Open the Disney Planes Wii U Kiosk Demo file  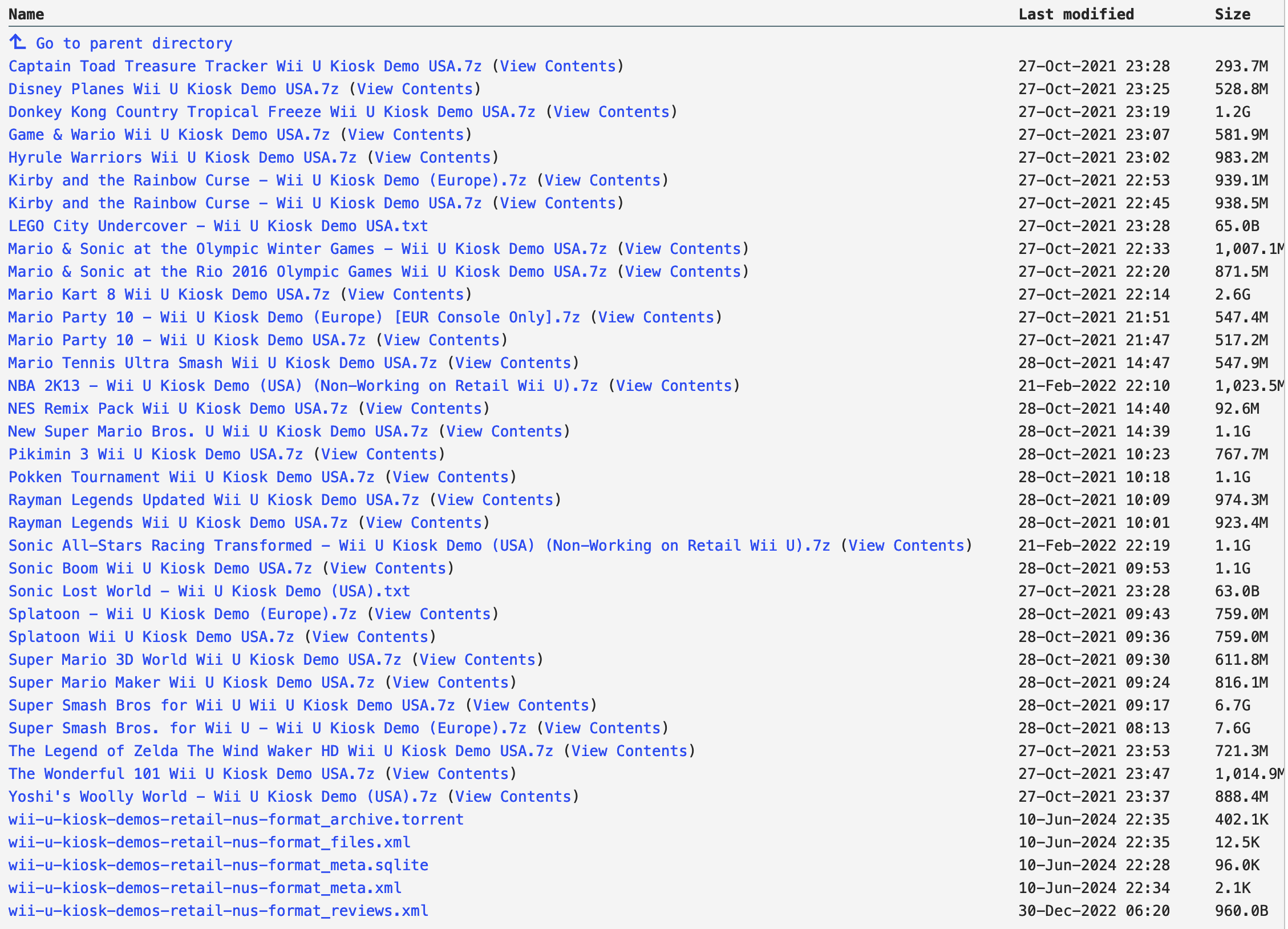pyautogui.click(x=173, y=89)
